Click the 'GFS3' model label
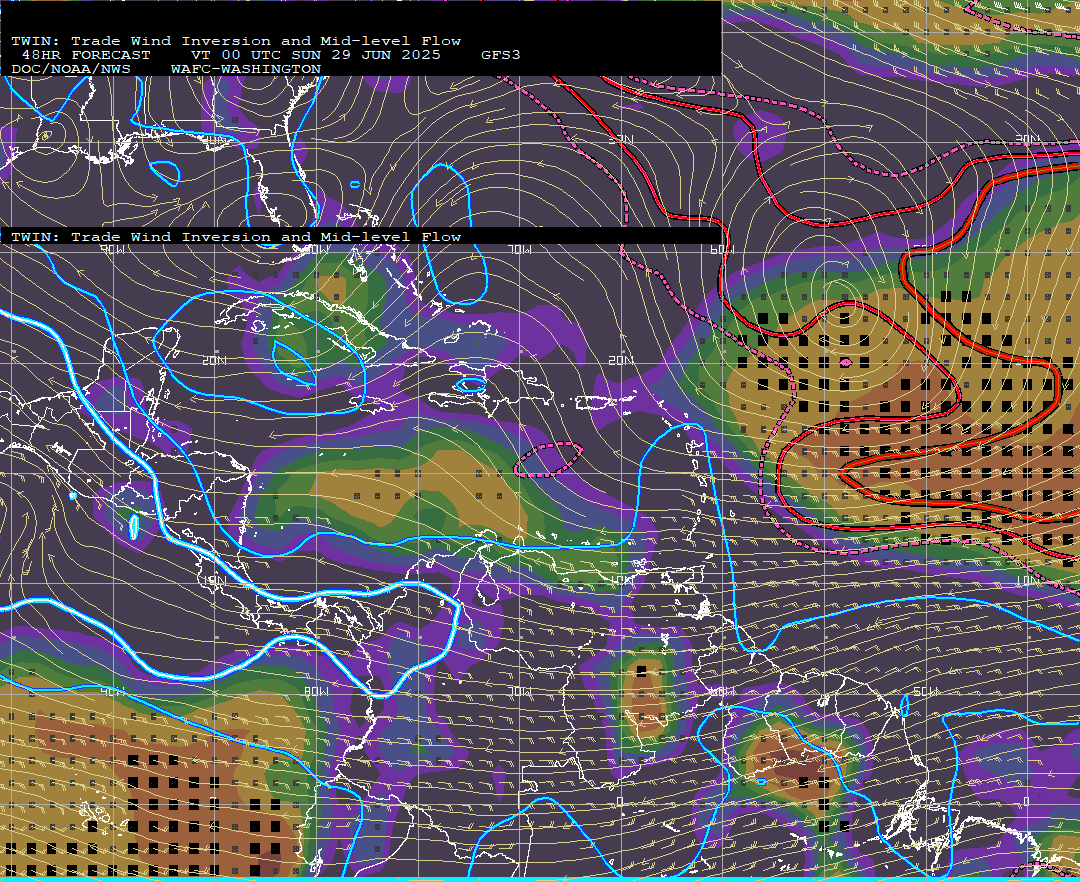The width and height of the screenshot is (1080, 882). pos(501,55)
